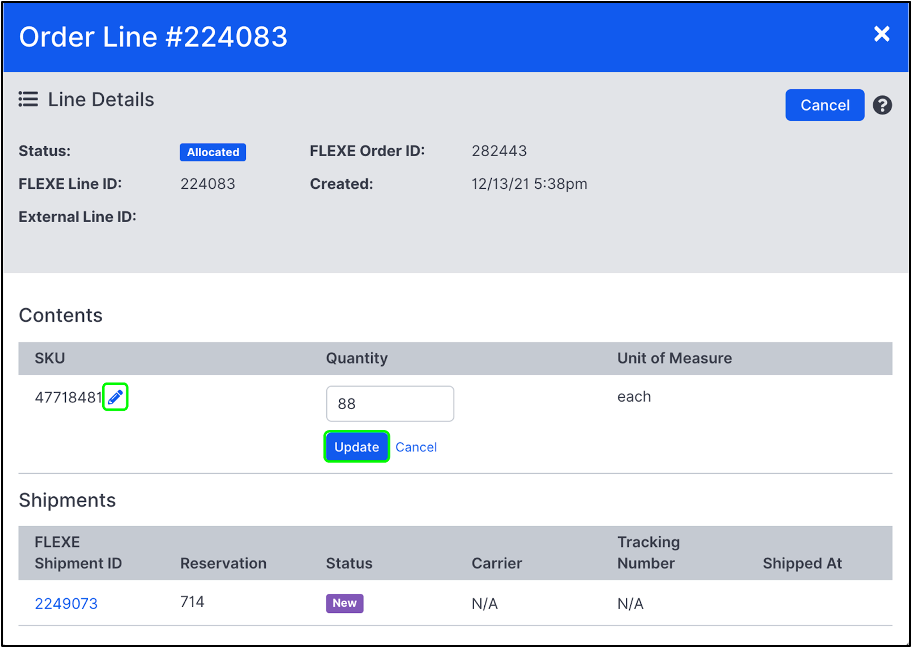
Task: Click the N/A value under Carrier
Action: [x=484, y=604]
